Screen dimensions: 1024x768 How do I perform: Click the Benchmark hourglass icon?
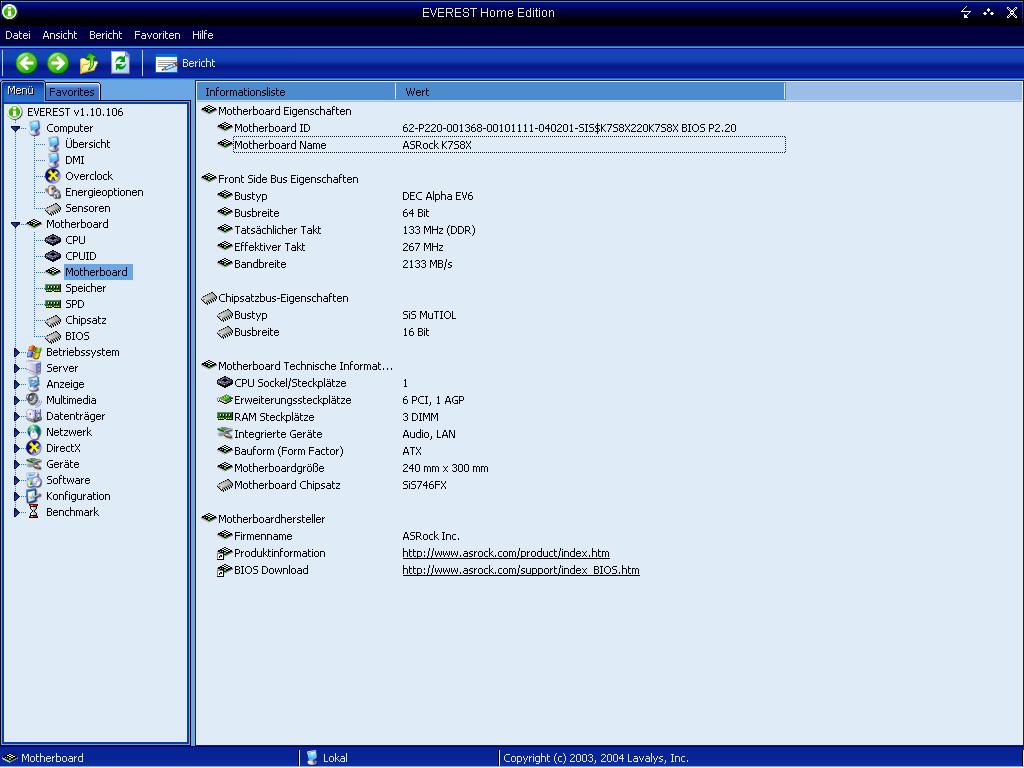click(x=34, y=512)
